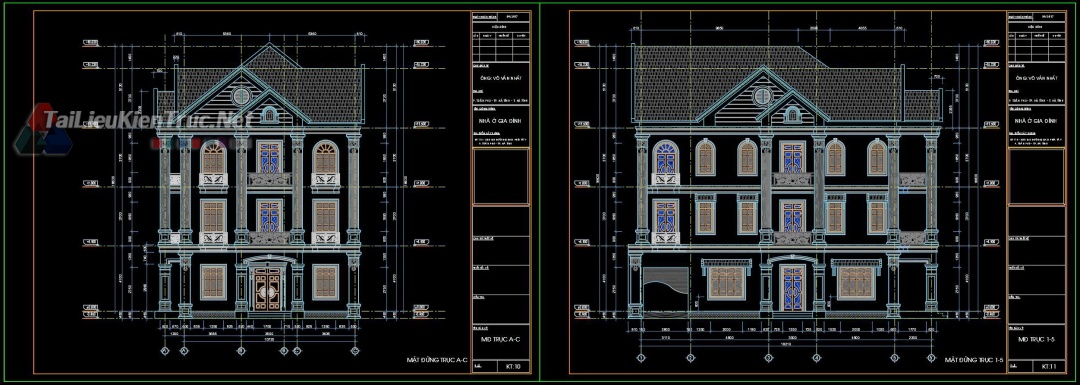Select the MĐ TRỤC 1-5 title block label

pyautogui.click(x=1036, y=340)
